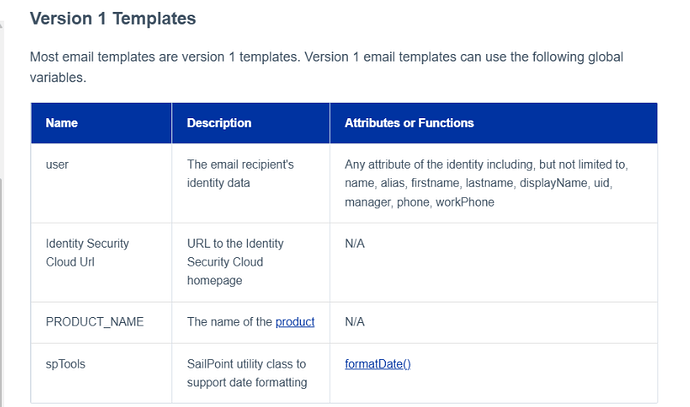Select the PRODUCT_NAME variable cell

pos(95,322)
